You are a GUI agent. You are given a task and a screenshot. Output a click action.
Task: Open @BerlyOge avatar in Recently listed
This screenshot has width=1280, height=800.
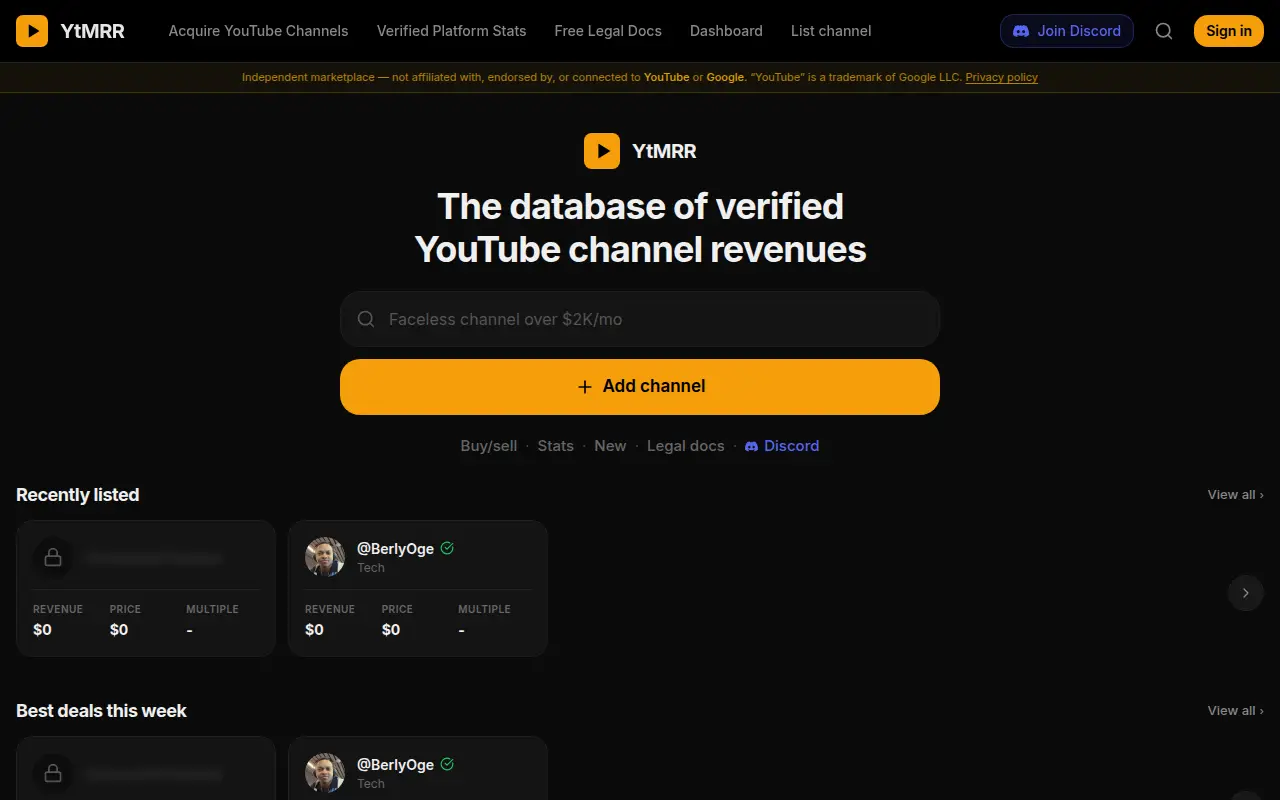point(325,557)
